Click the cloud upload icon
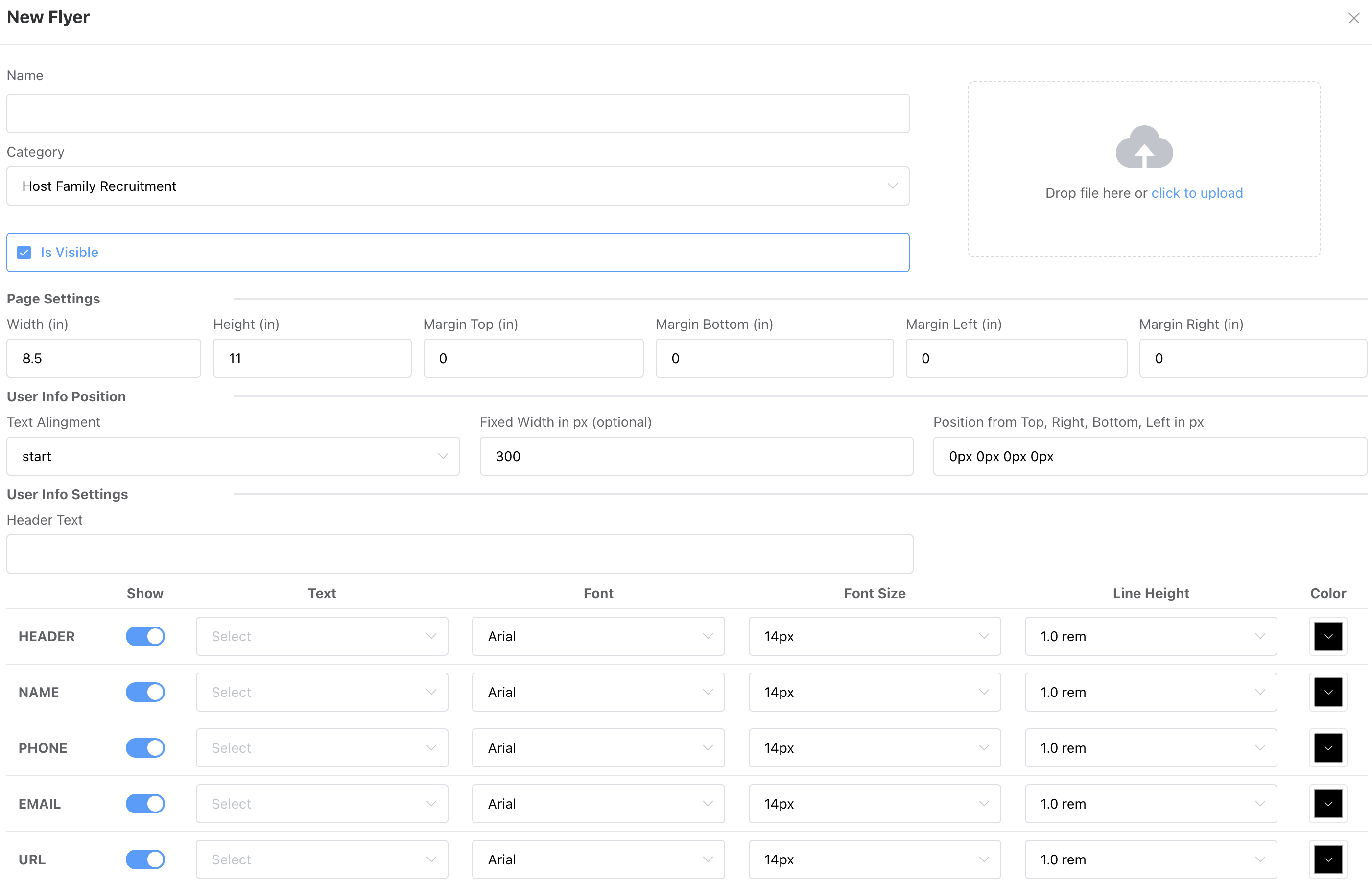1372x882 pixels. point(1144,147)
